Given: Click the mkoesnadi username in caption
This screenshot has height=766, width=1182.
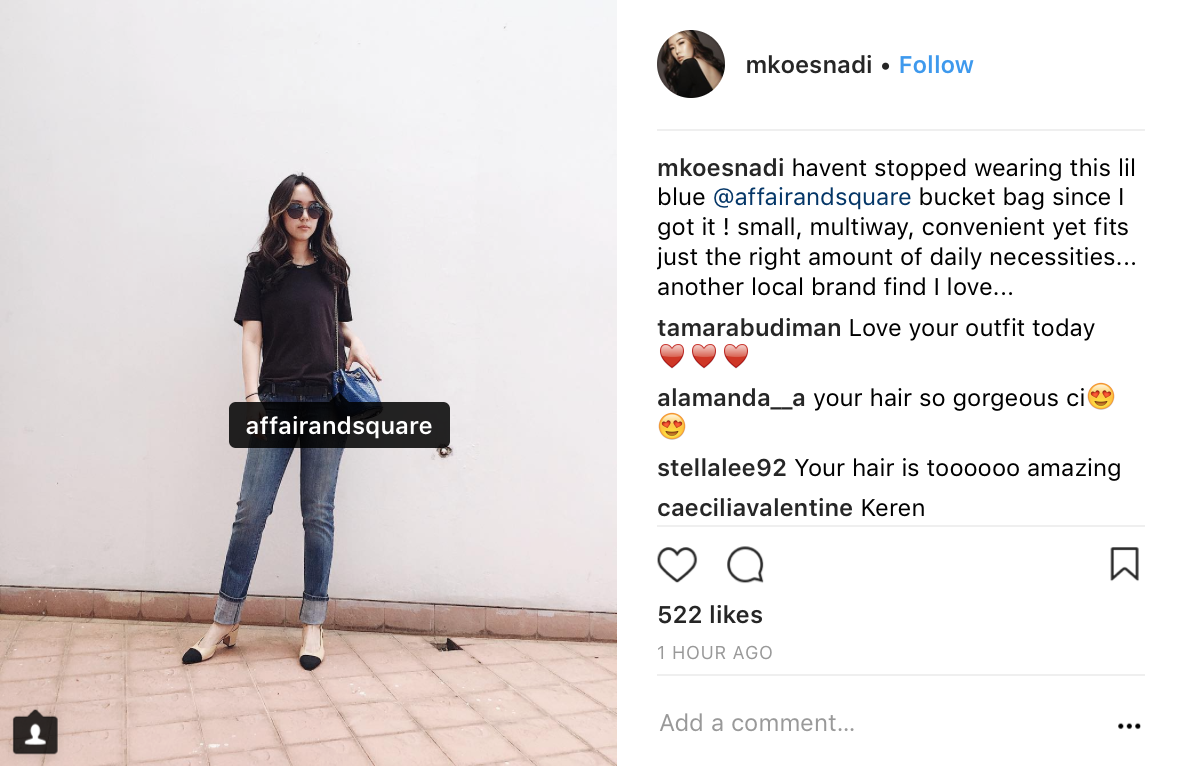Looking at the screenshot, I should point(720,167).
